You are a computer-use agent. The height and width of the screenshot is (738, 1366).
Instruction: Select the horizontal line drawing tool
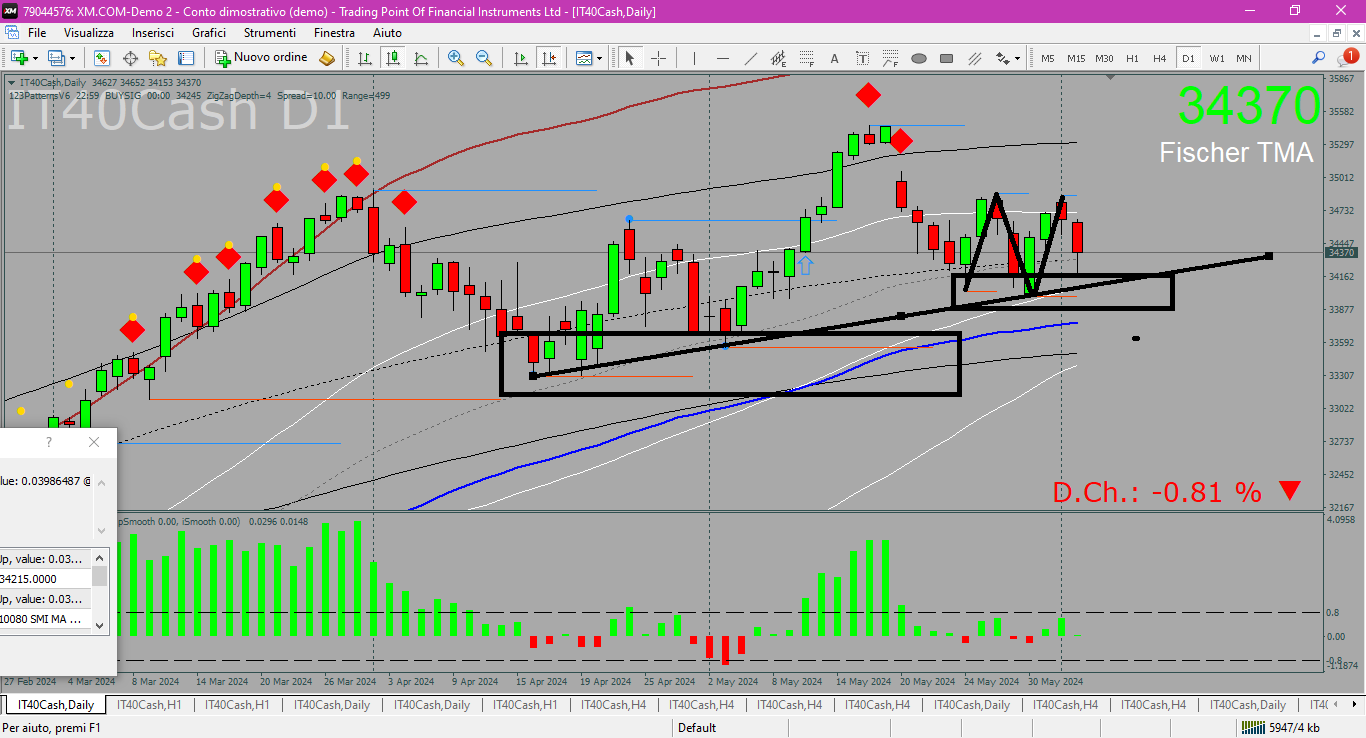722,58
